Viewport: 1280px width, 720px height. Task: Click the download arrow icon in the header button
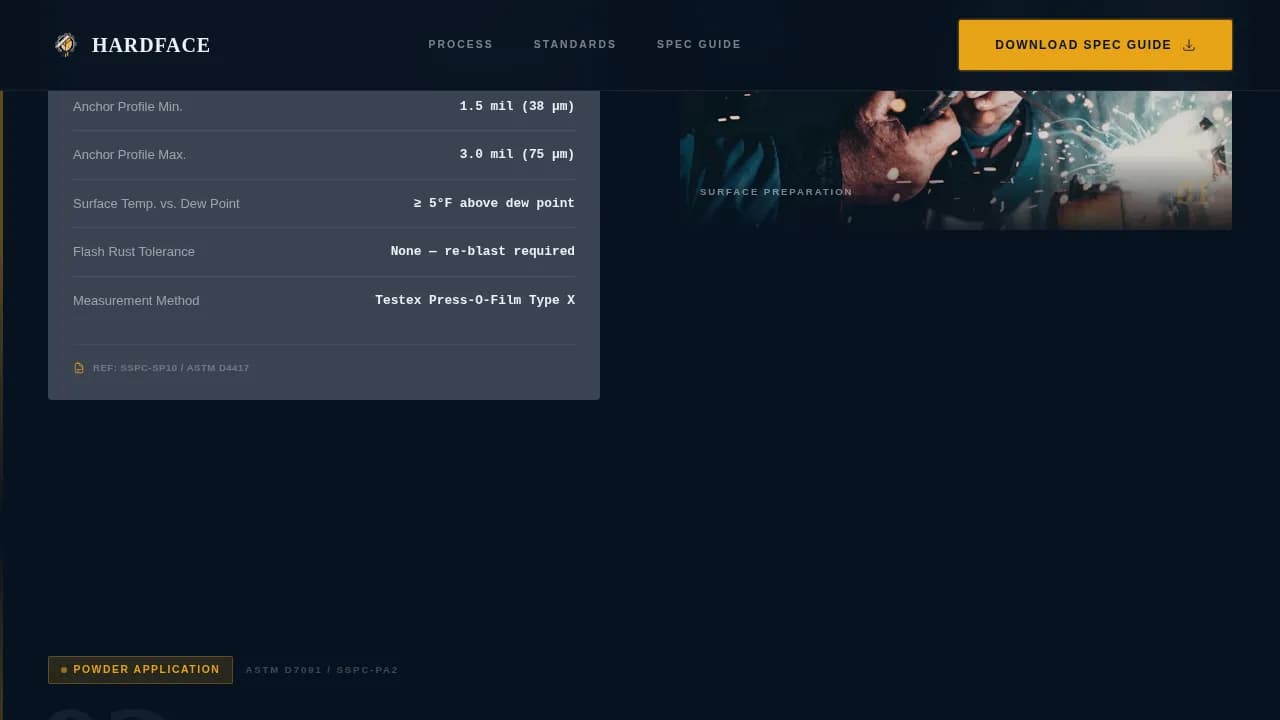tap(1189, 45)
